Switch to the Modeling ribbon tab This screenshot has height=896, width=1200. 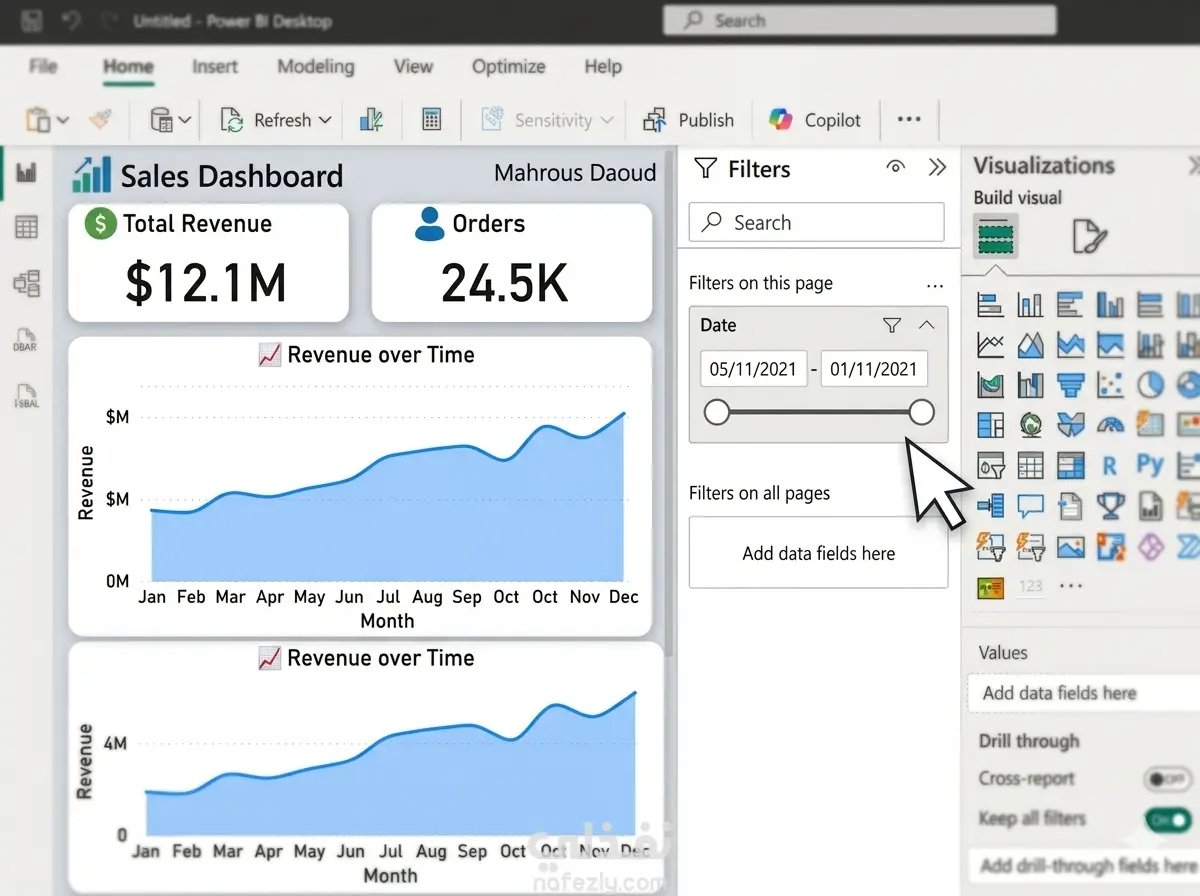point(316,67)
